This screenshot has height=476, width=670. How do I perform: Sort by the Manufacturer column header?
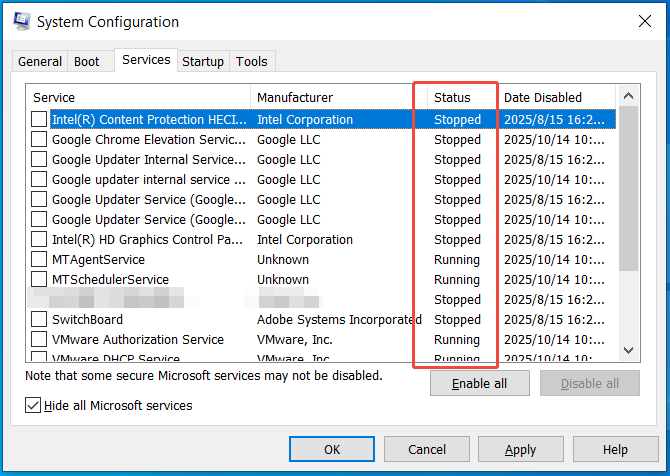point(338,97)
